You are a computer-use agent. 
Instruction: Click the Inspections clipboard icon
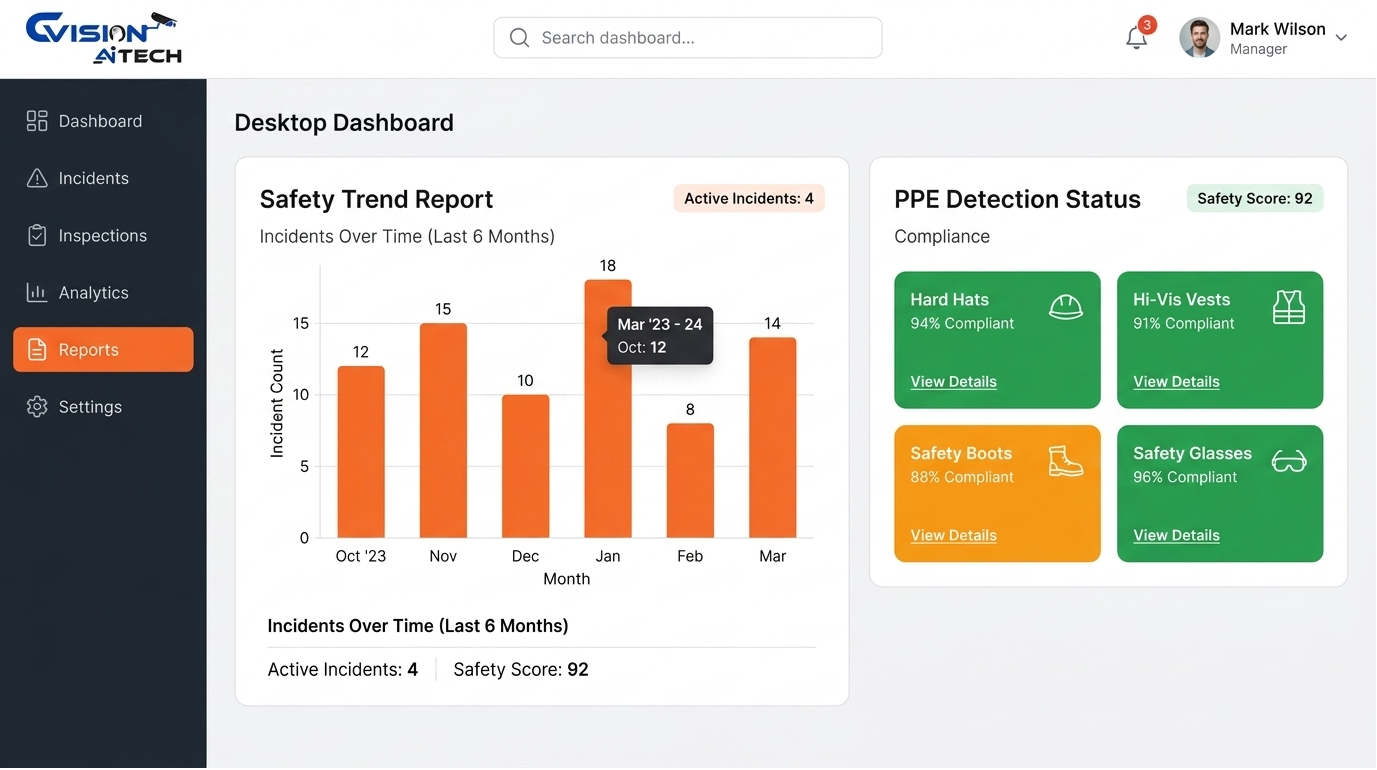click(x=37, y=235)
